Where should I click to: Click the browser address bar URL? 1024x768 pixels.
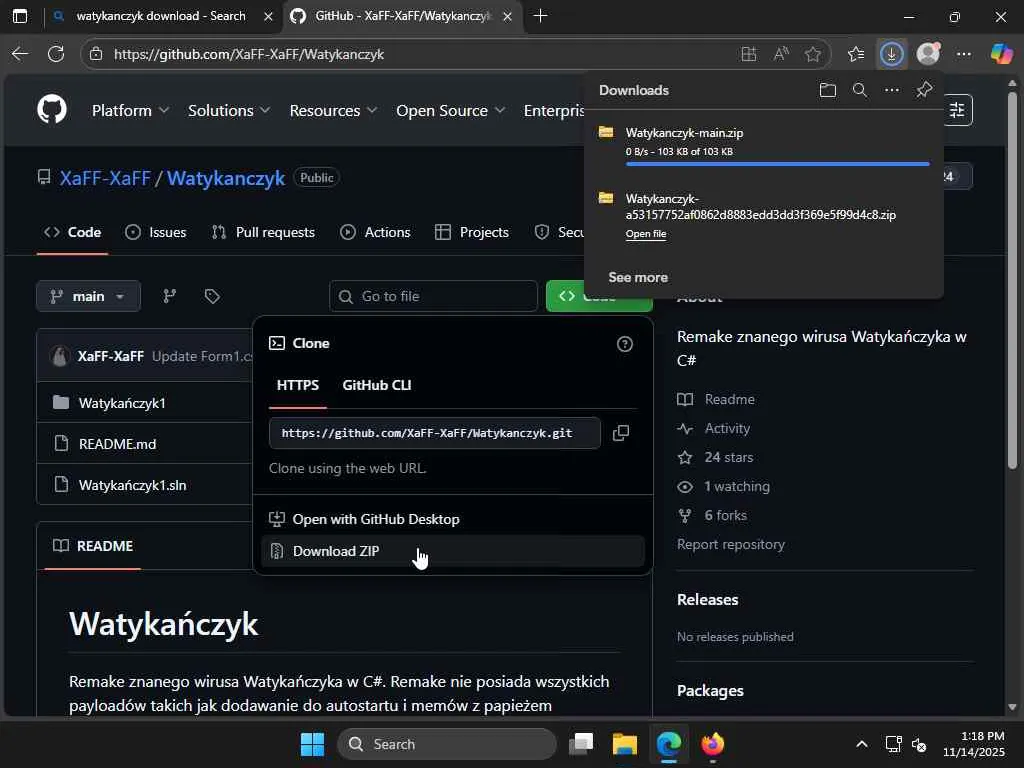(x=249, y=54)
